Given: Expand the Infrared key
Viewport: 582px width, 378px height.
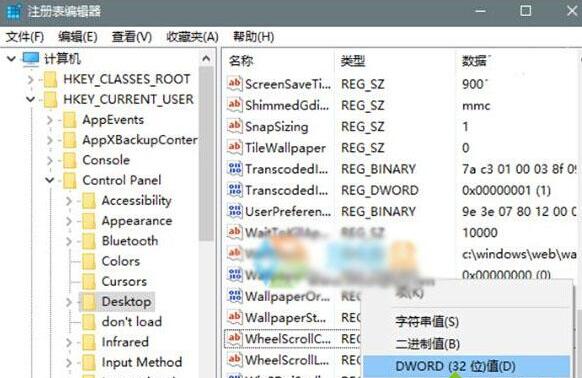Looking at the screenshot, I should (69, 342).
